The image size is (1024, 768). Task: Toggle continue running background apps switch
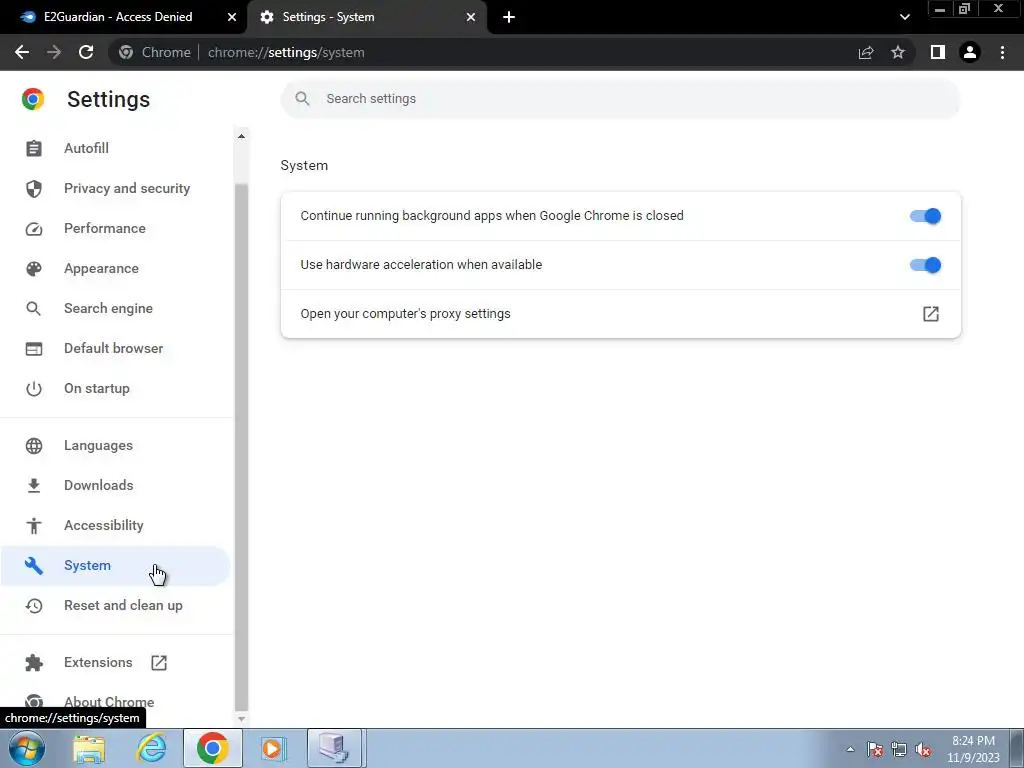(925, 216)
